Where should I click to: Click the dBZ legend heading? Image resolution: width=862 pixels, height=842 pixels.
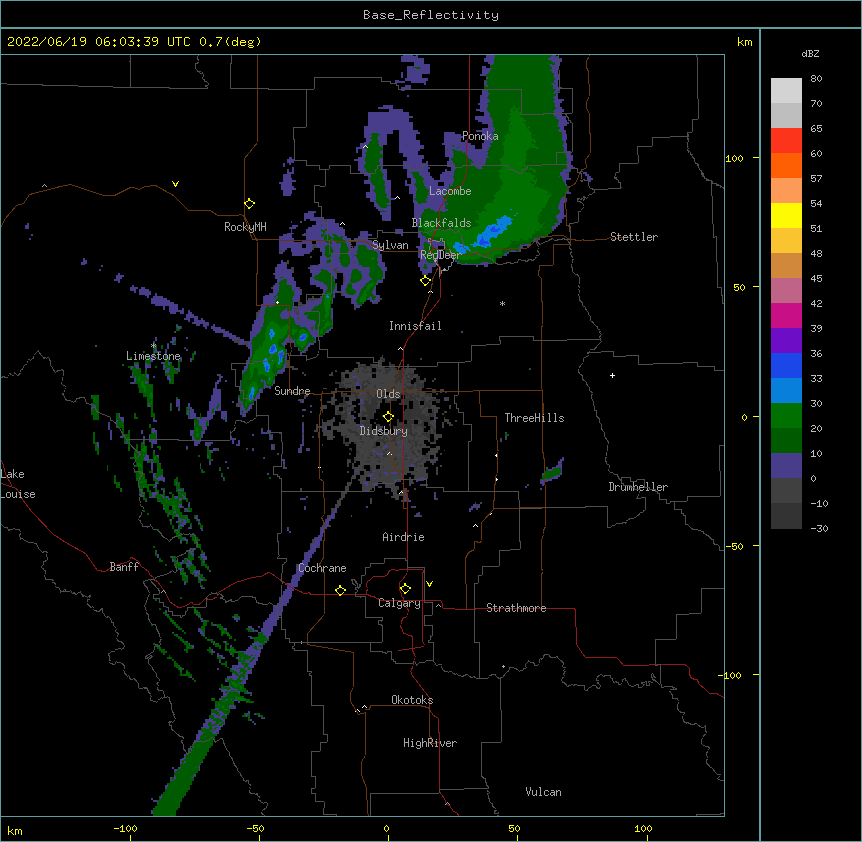point(810,53)
